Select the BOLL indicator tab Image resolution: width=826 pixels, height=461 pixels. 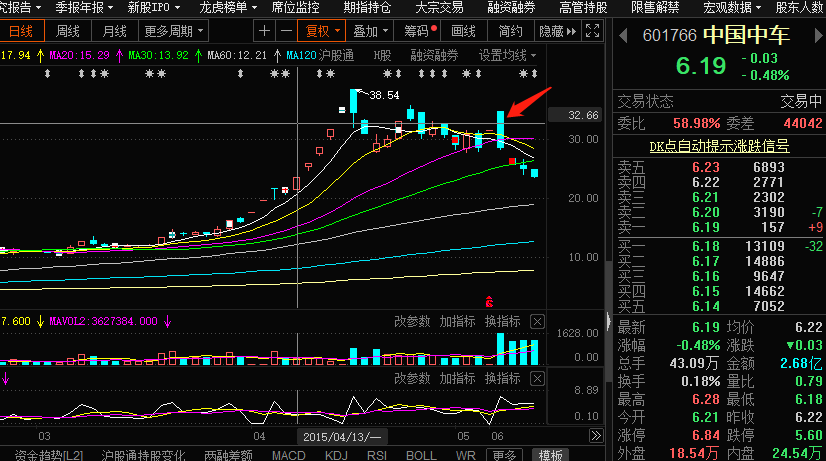click(x=421, y=455)
